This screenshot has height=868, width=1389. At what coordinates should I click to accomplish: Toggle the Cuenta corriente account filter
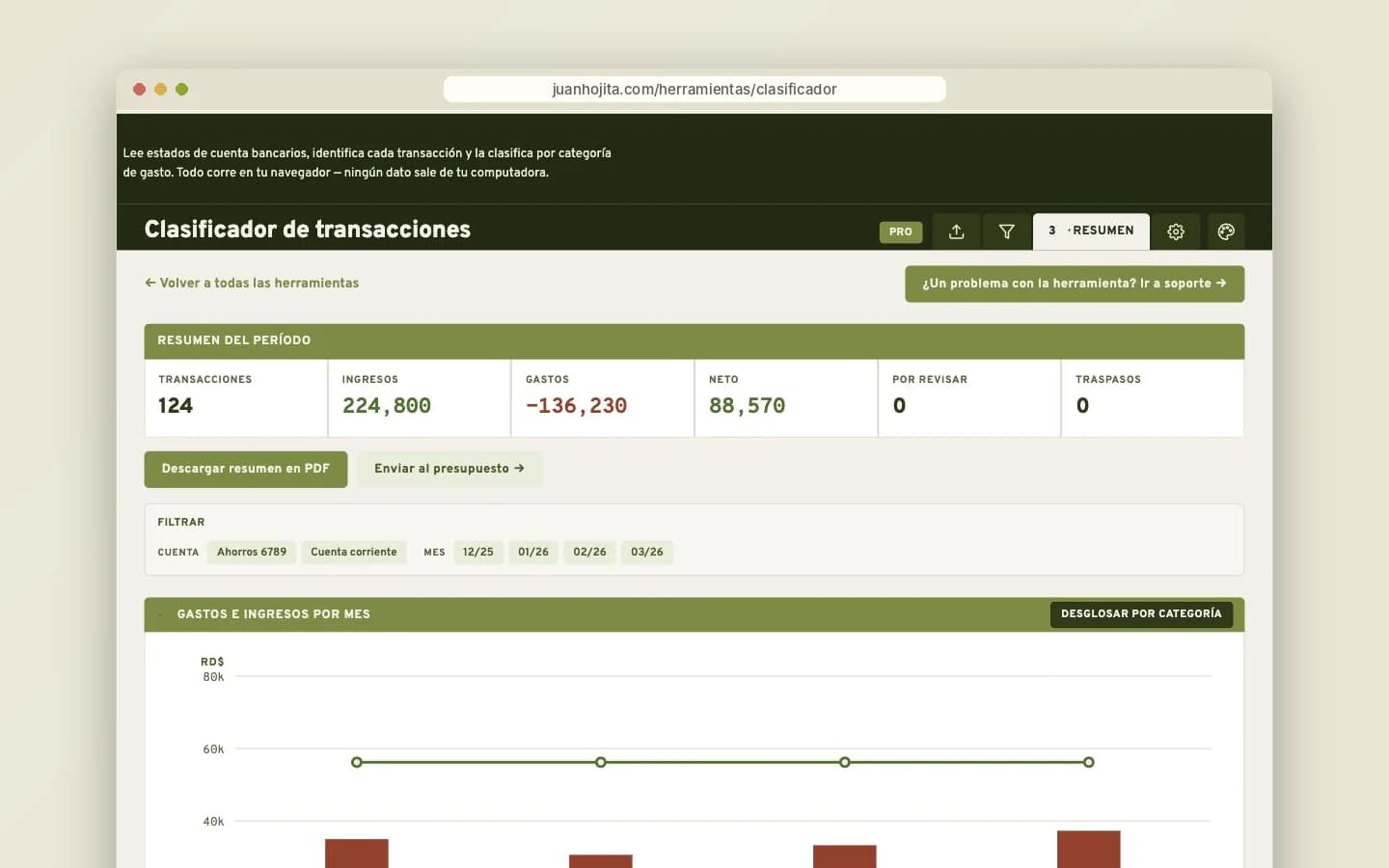tap(354, 552)
